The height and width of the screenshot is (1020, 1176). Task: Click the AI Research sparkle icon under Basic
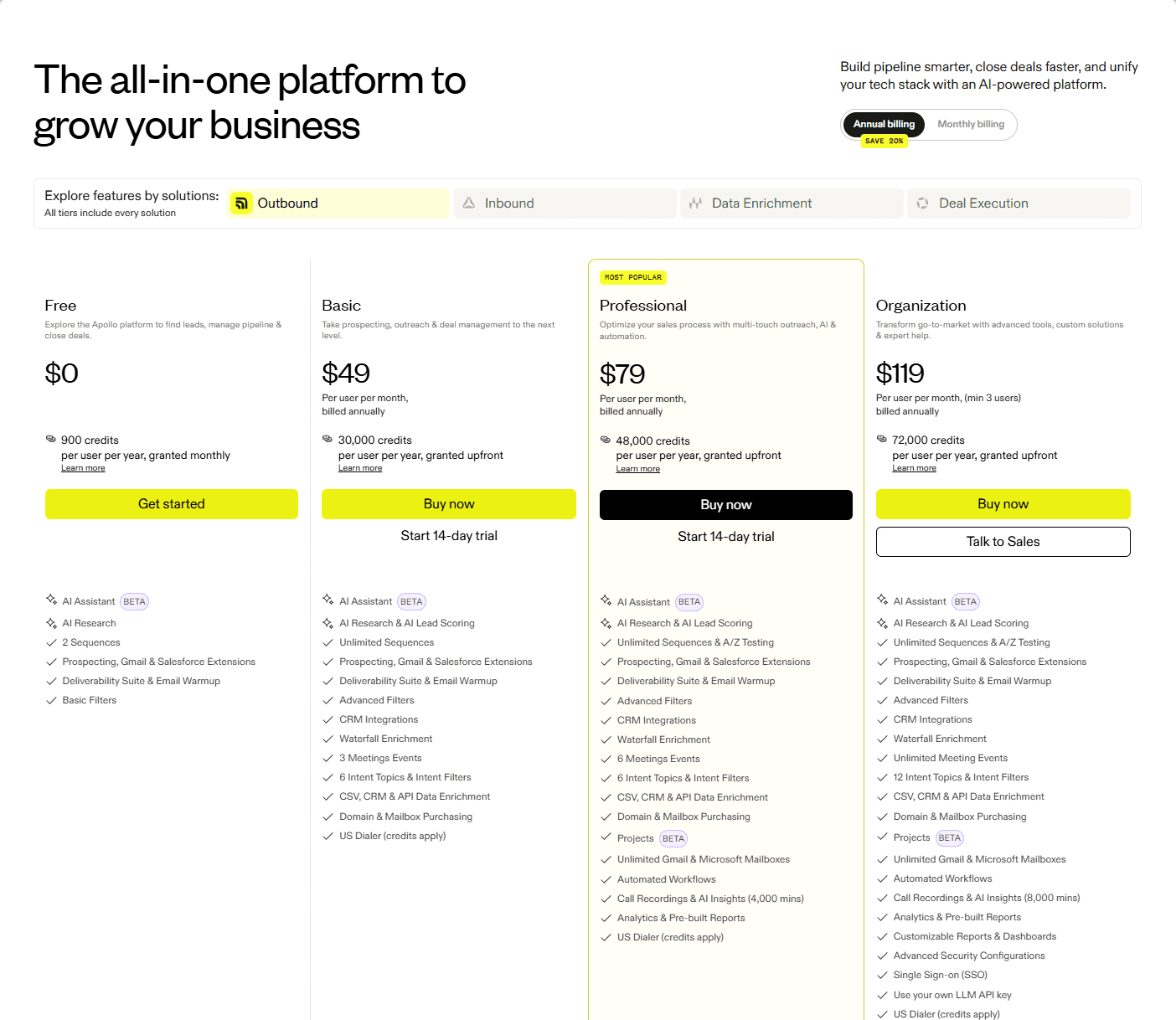[328, 622]
